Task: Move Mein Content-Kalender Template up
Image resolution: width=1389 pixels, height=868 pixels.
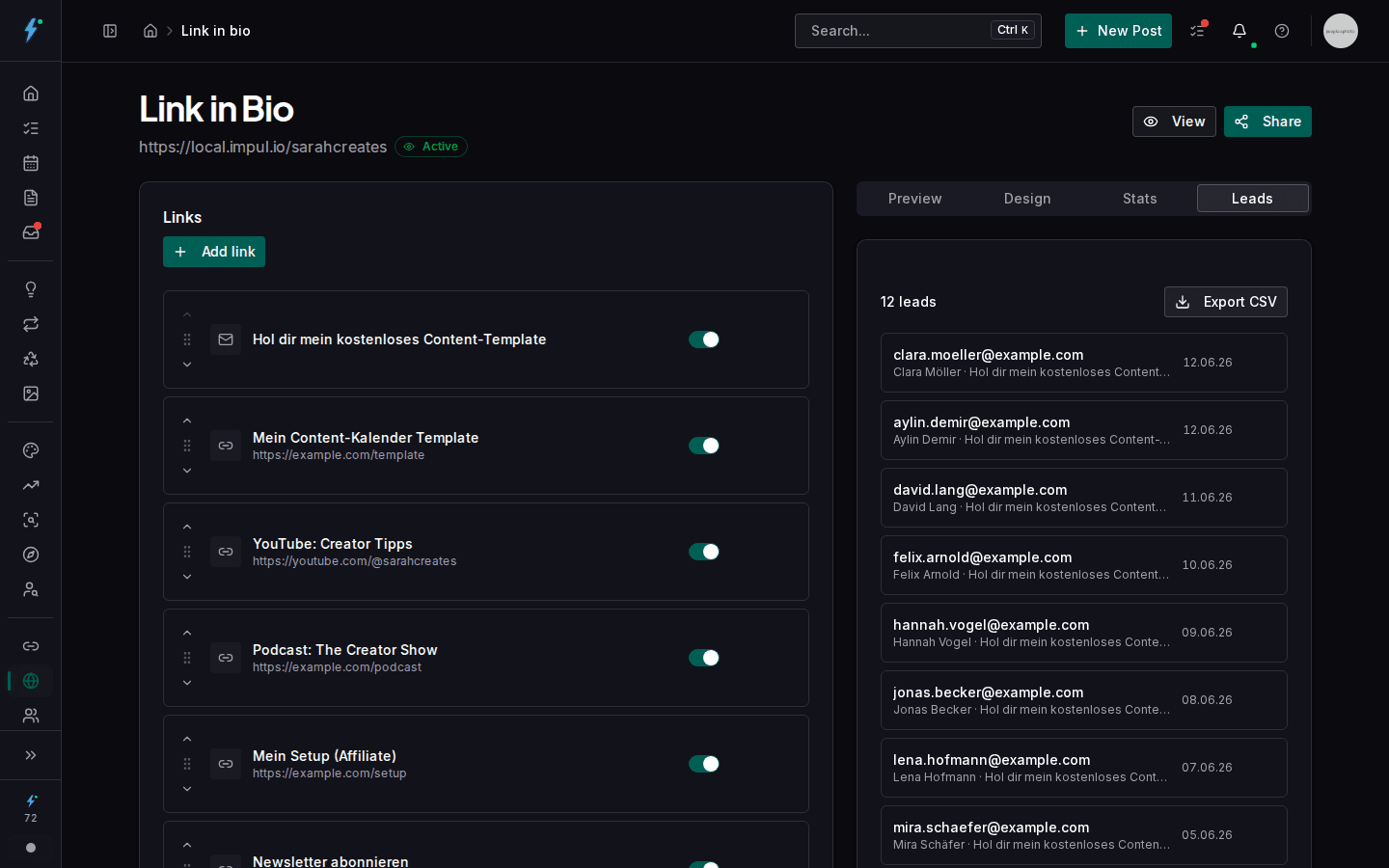Action: [187, 420]
